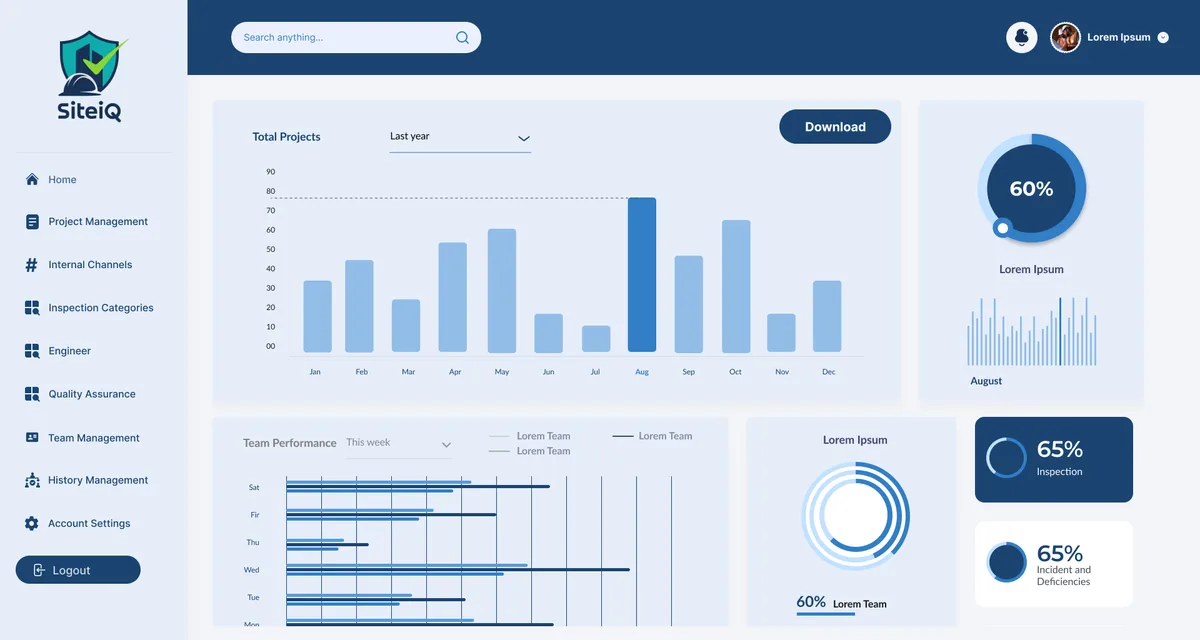Click the 65% Inspection ring icon
Screen dimensions: 1200x640
[1006, 458]
